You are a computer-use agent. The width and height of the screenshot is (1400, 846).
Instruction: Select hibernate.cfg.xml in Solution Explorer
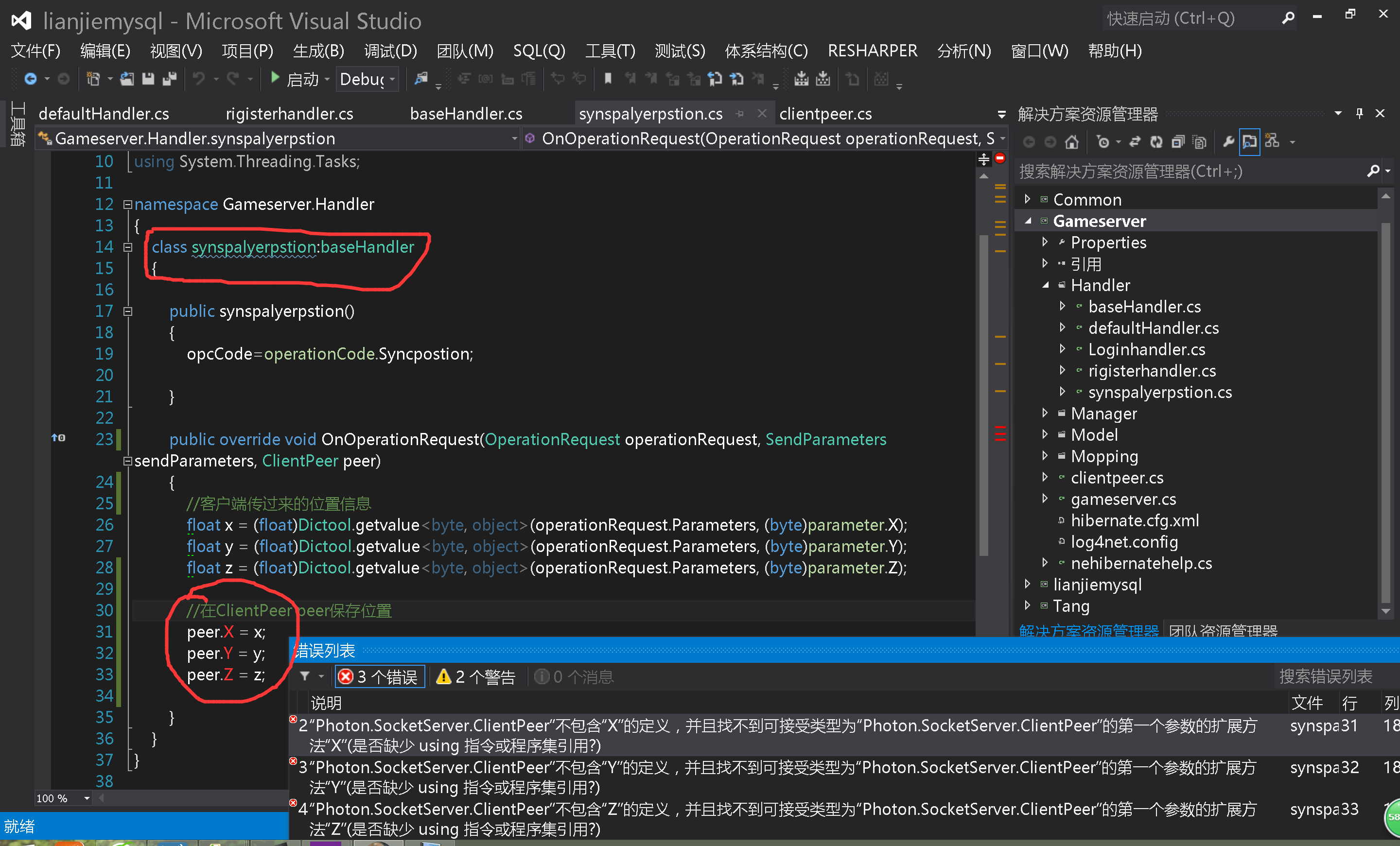1135,520
